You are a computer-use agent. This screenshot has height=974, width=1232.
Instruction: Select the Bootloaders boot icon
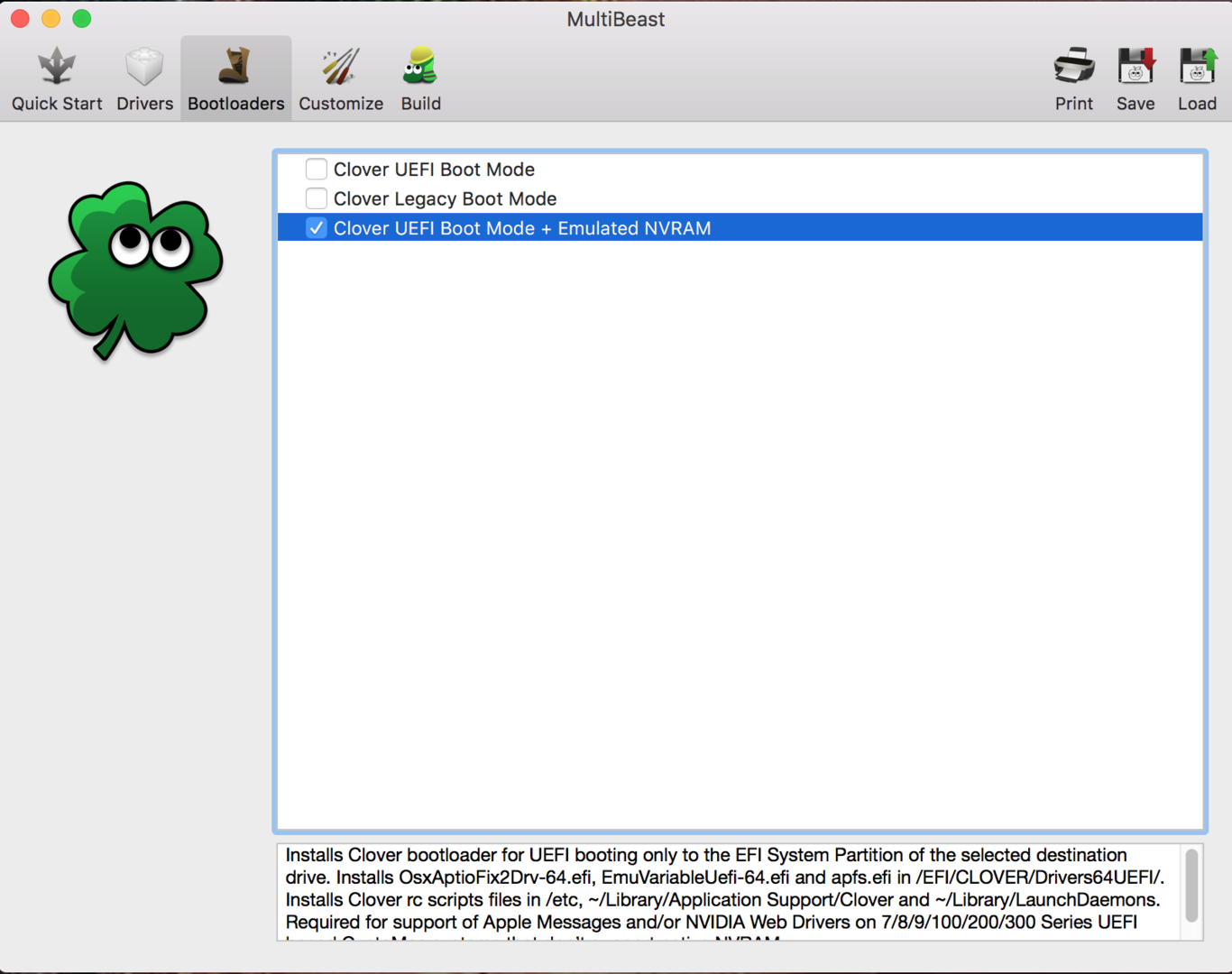pyautogui.click(x=235, y=68)
